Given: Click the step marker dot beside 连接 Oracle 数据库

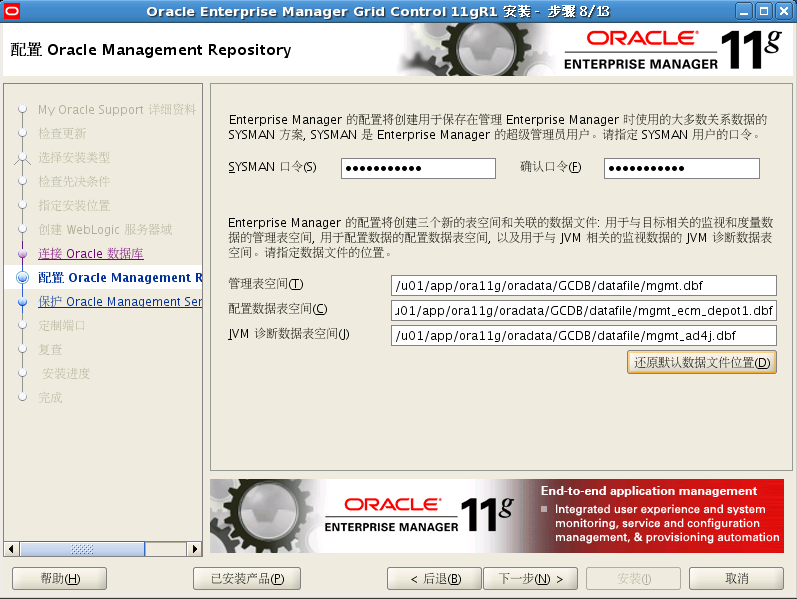Looking at the screenshot, I should [22, 253].
